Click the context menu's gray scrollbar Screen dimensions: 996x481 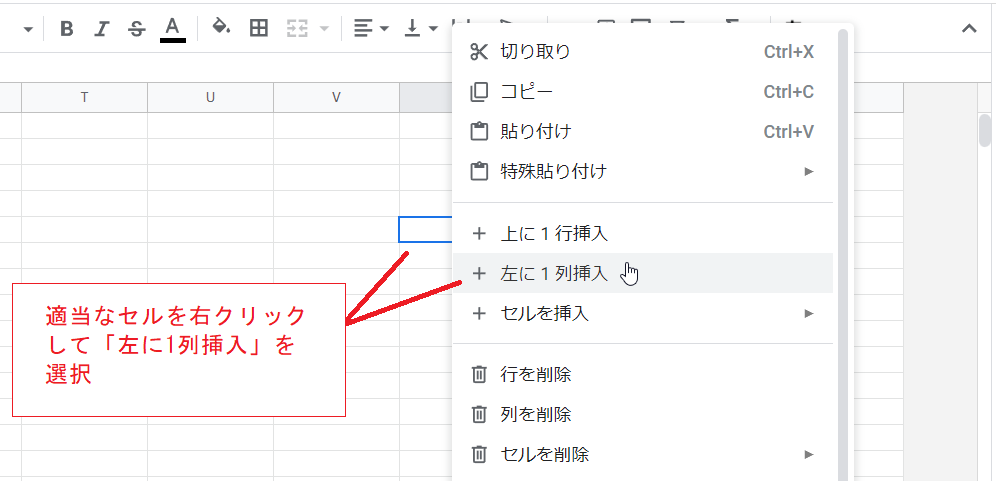843,254
